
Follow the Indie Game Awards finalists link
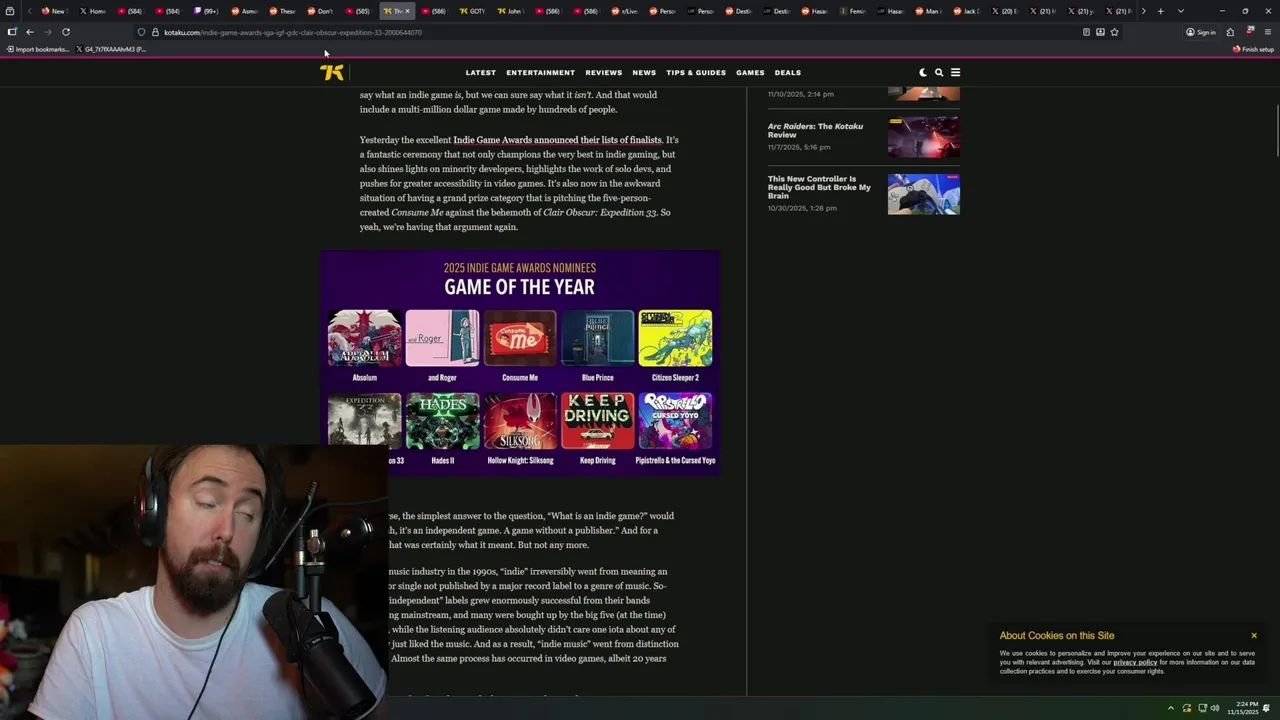coord(557,140)
